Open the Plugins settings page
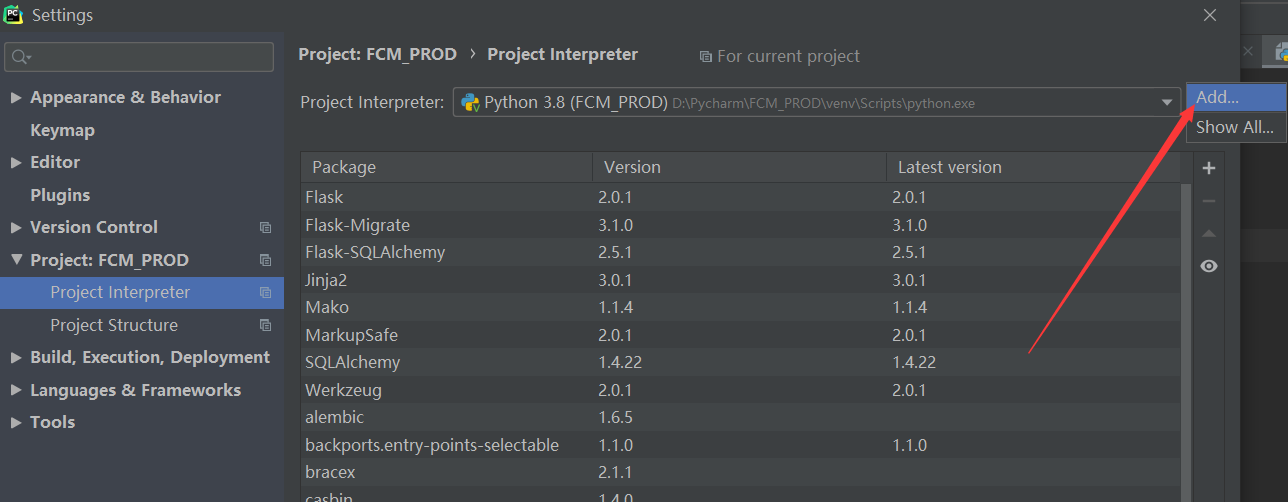This screenshot has width=1288, height=502. pyautogui.click(x=60, y=195)
